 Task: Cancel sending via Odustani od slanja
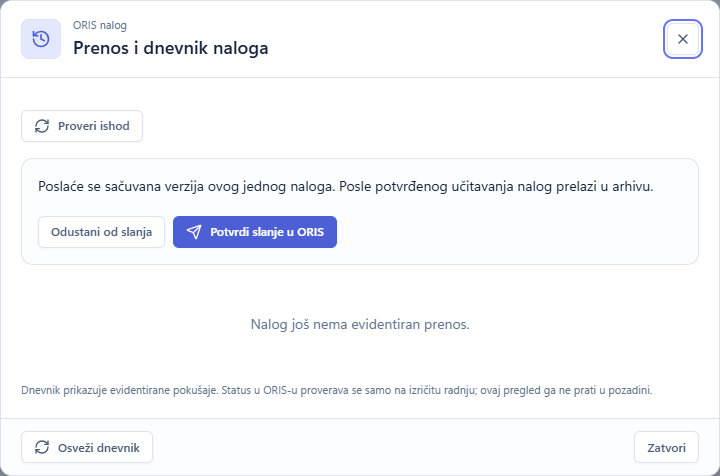tap(101, 232)
